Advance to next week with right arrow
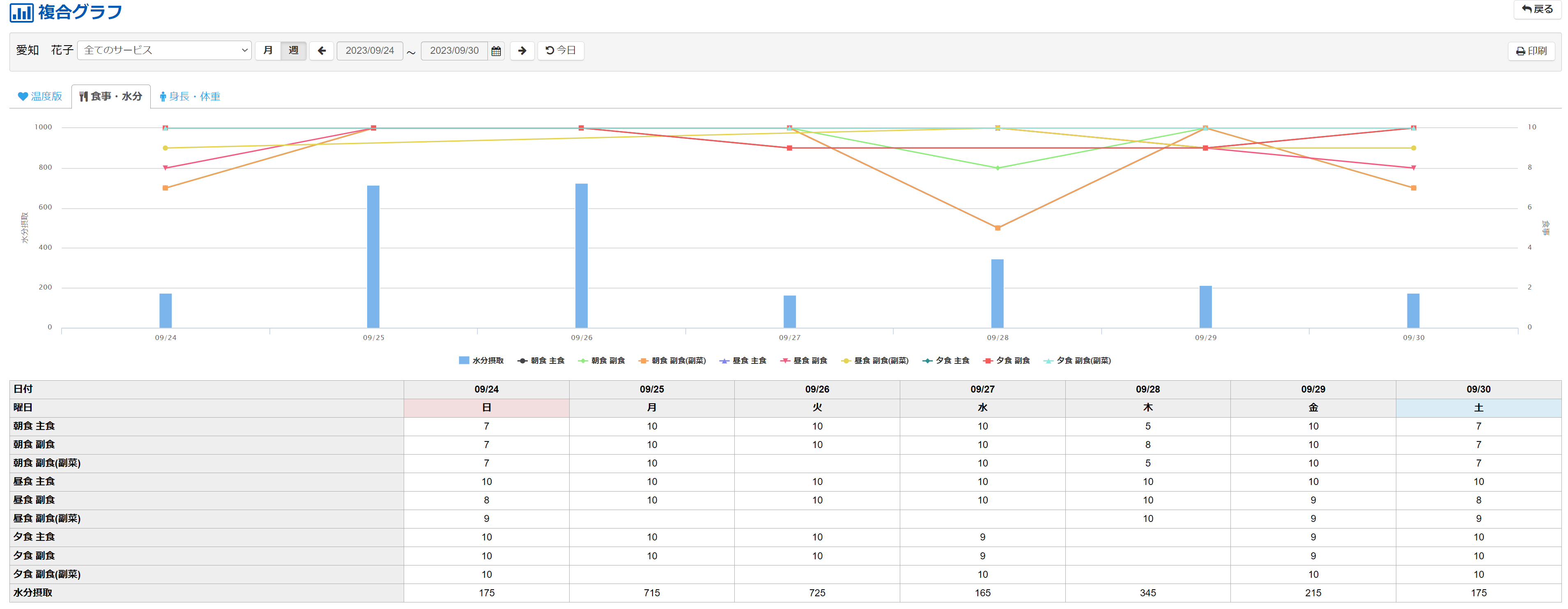 [x=522, y=51]
